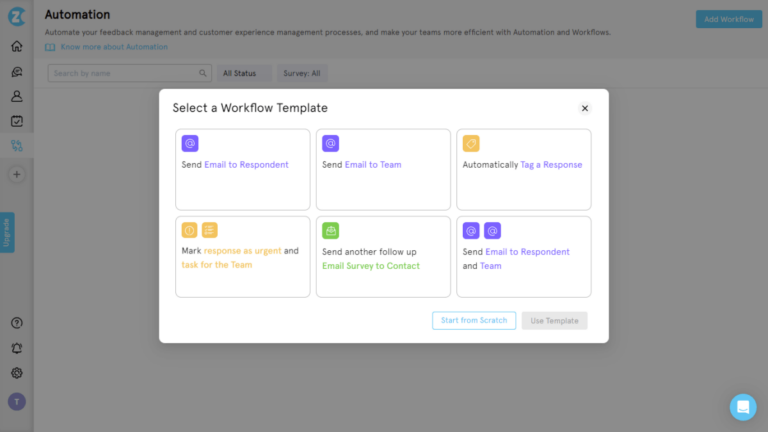Open the chat support bubble icon
The image size is (768, 432).
coord(743,407)
